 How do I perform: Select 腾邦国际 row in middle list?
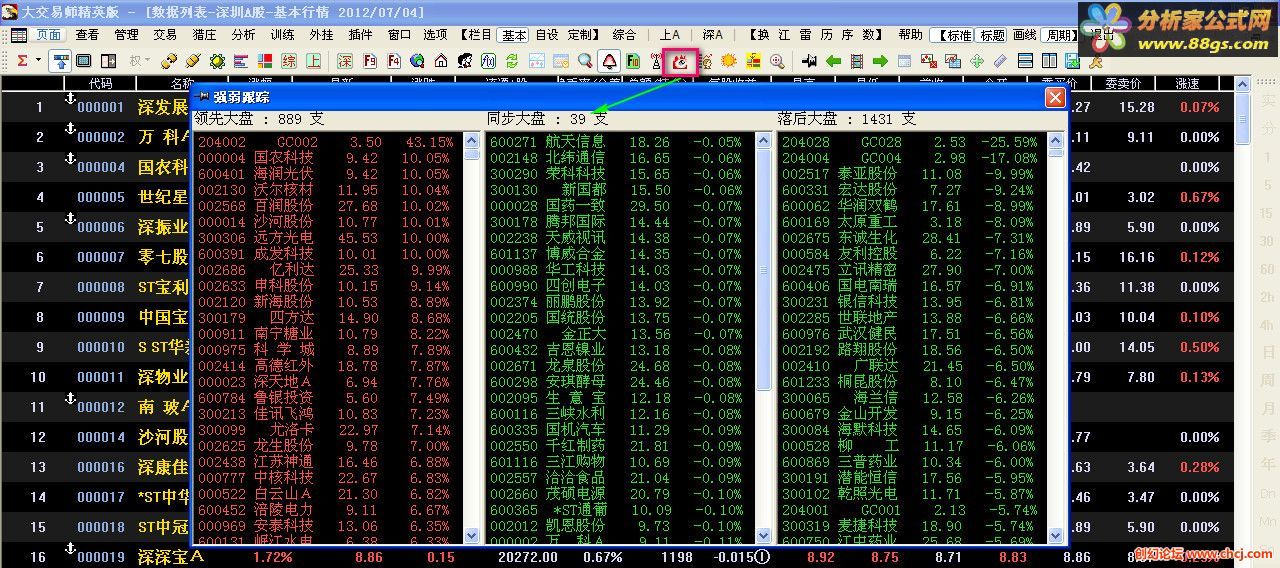click(618, 222)
